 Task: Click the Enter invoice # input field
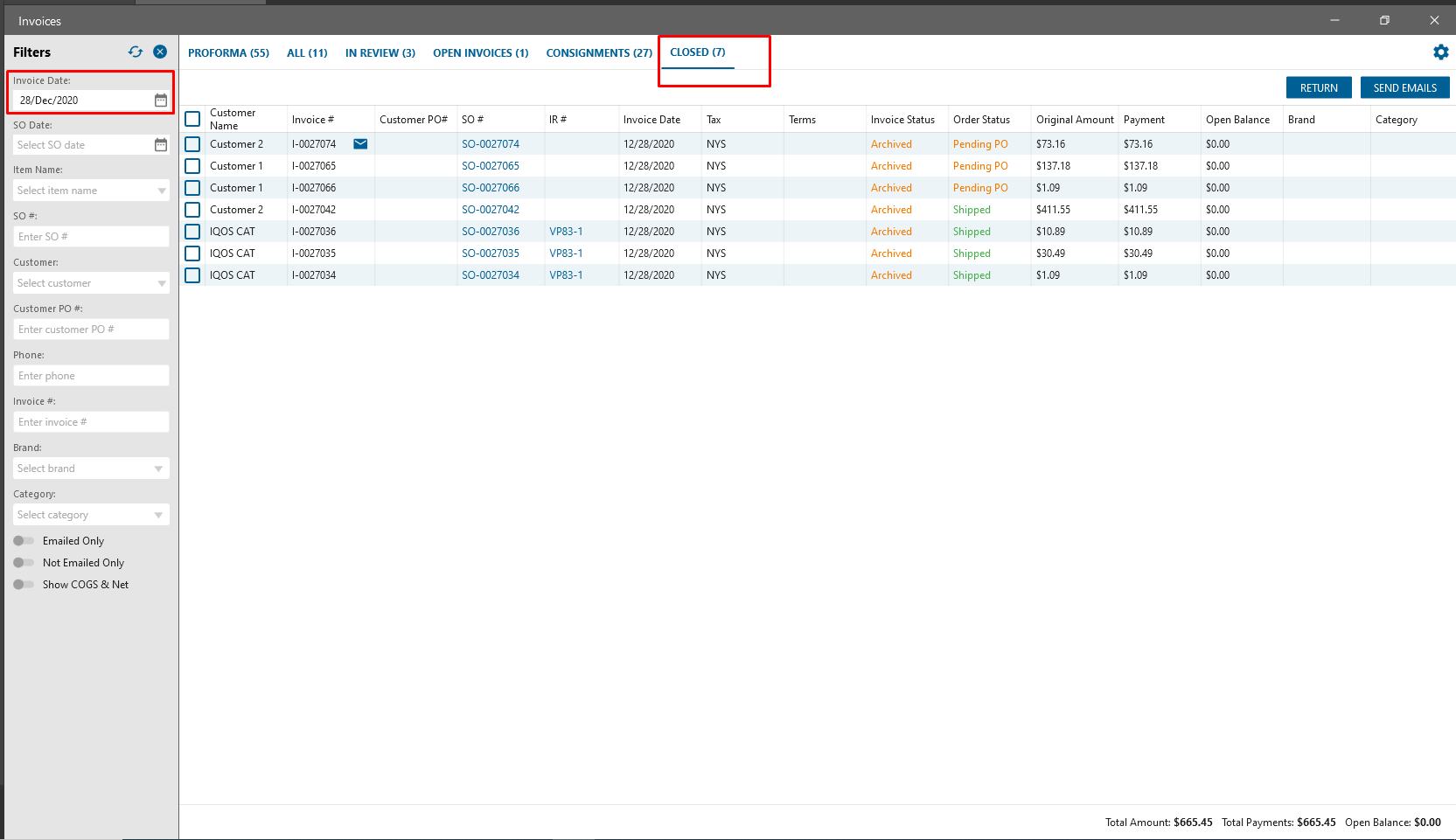[x=91, y=422]
